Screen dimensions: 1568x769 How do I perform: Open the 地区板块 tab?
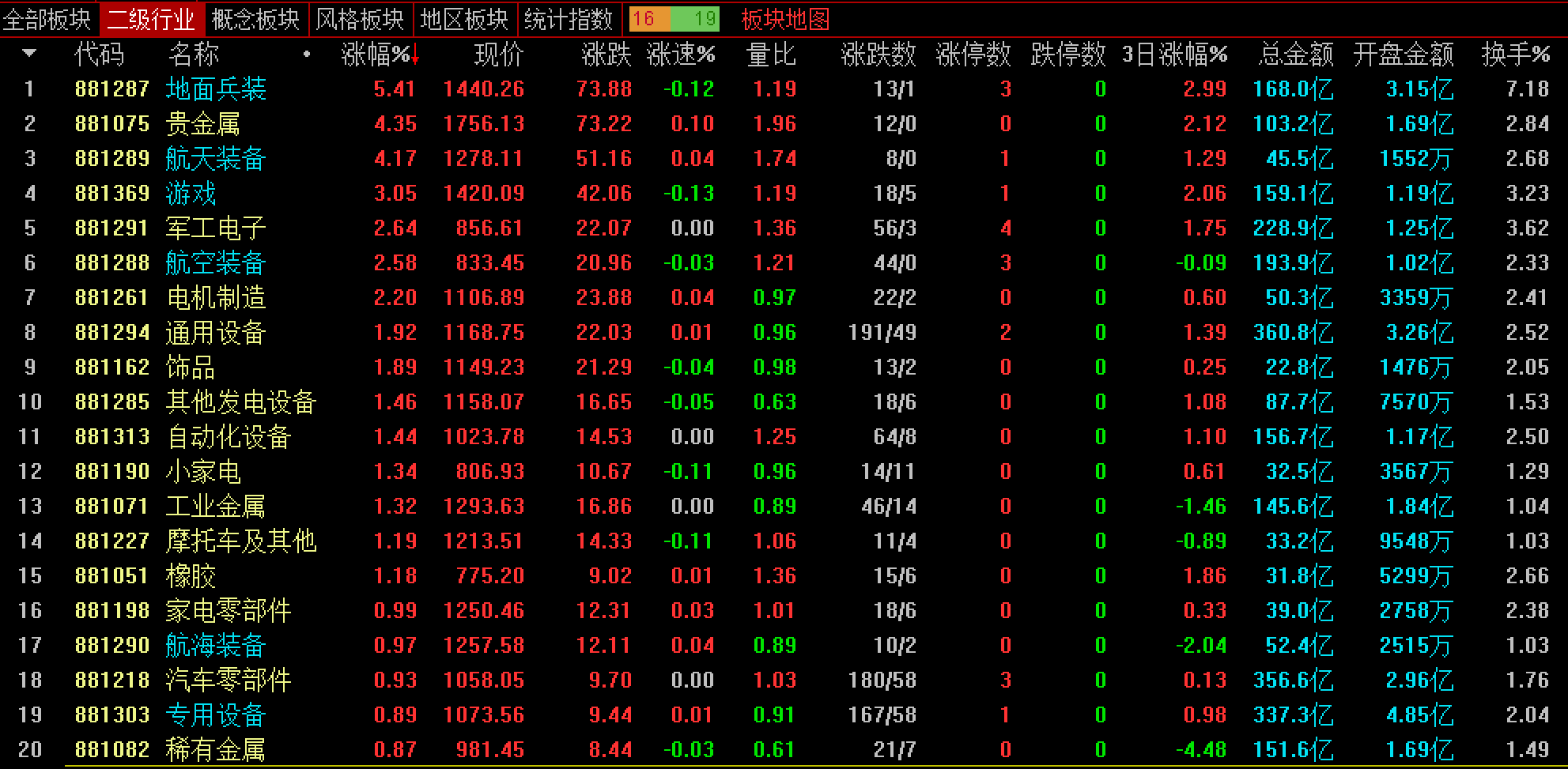tap(465, 19)
